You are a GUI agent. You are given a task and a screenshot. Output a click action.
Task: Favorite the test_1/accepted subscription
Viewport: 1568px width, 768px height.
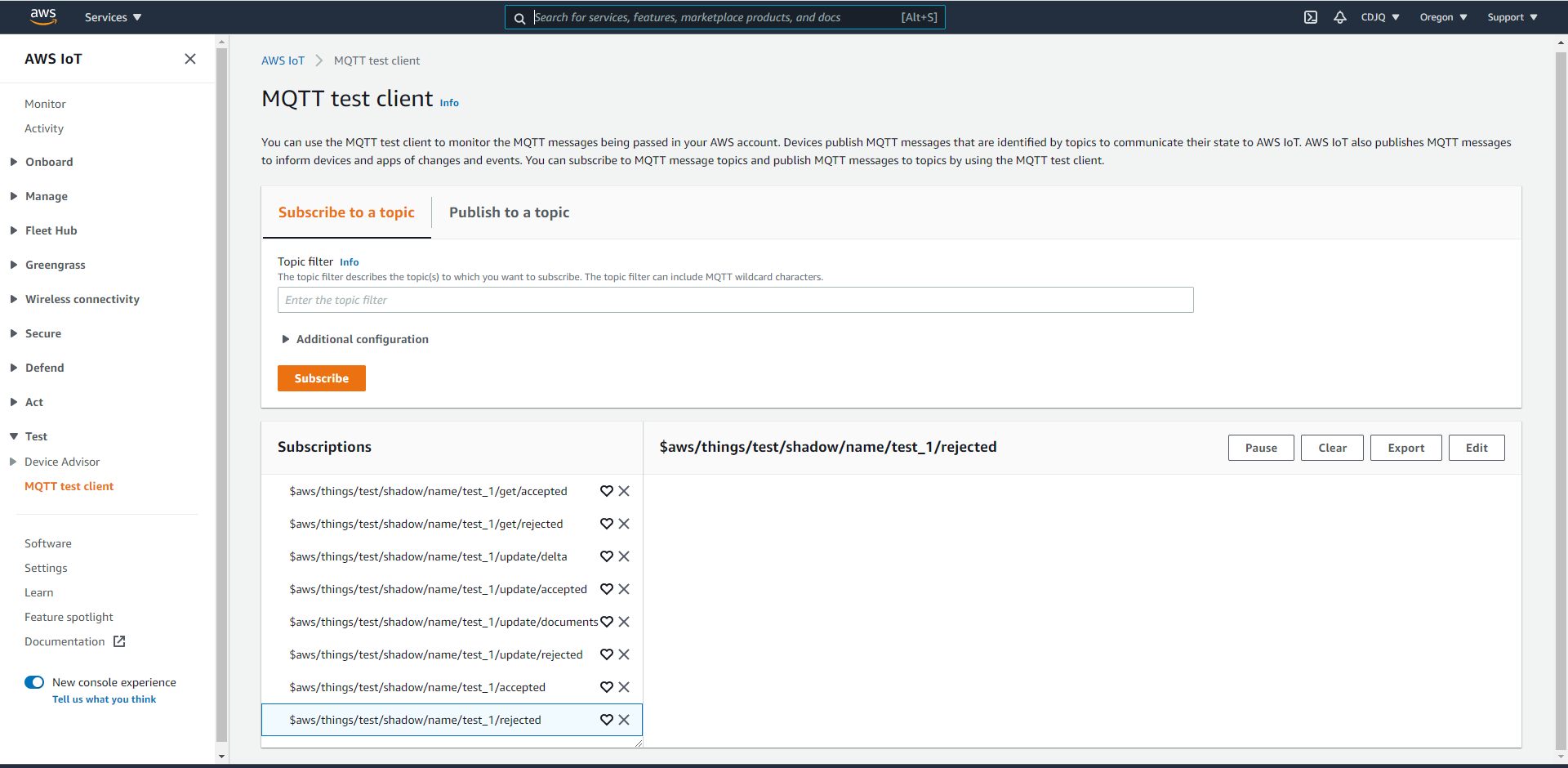click(607, 687)
